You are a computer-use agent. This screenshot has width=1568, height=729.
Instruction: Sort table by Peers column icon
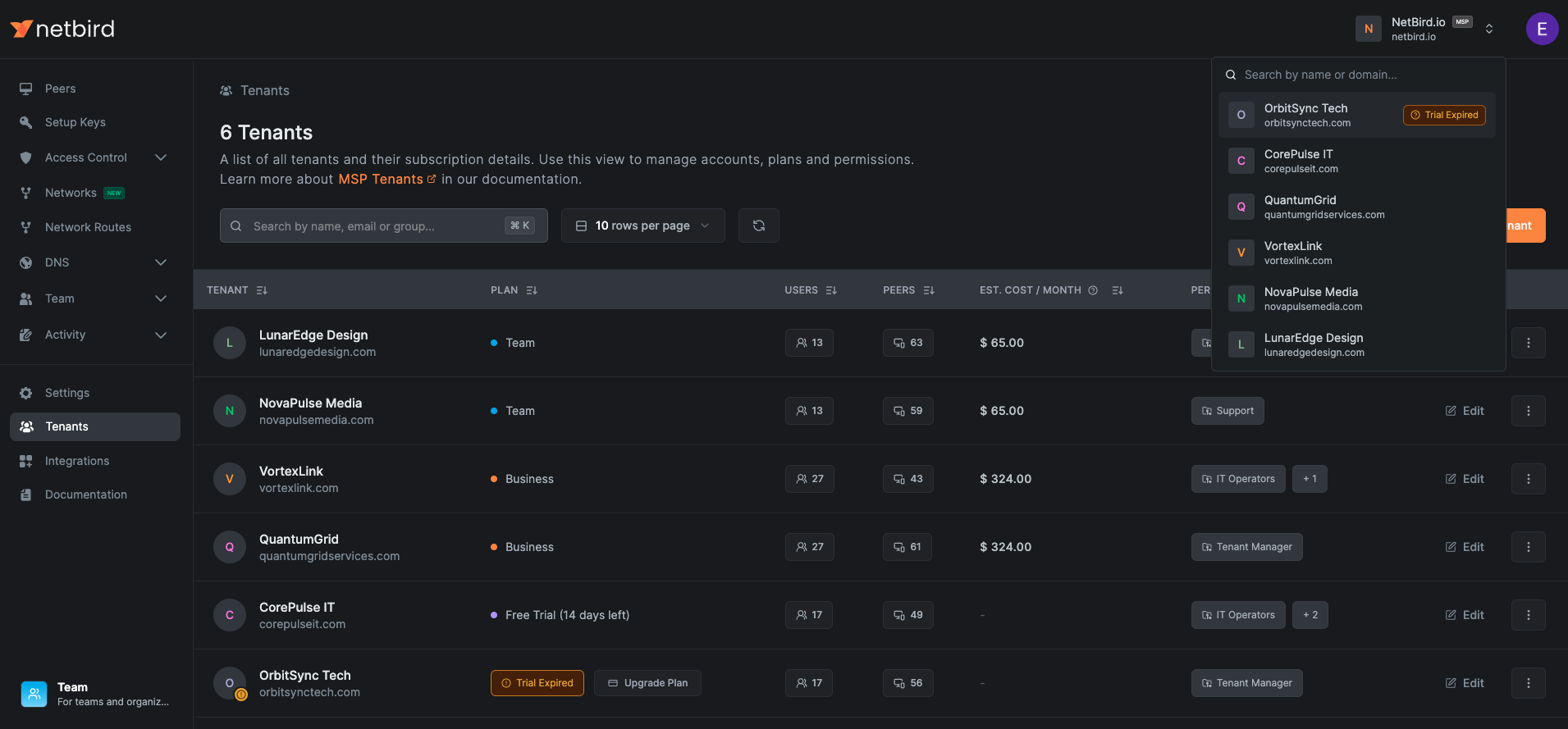929,290
